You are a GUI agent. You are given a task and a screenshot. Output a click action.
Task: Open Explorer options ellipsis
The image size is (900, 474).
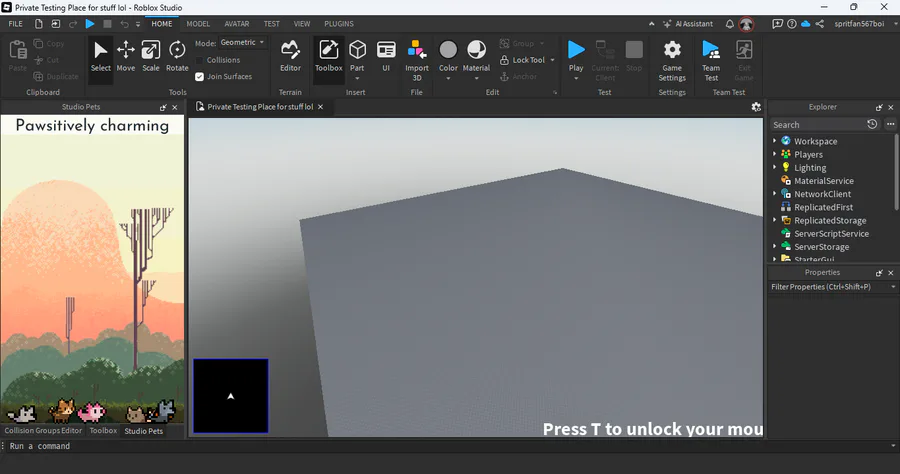coord(890,124)
